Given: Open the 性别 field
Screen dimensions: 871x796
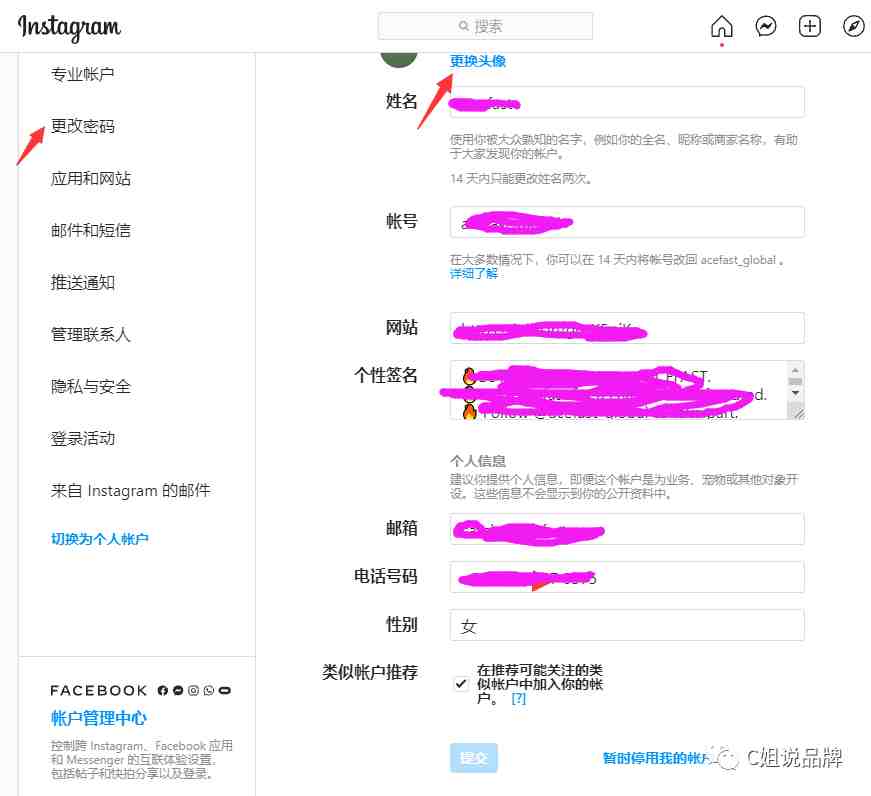Looking at the screenshot, I should (x=627, y=625).
